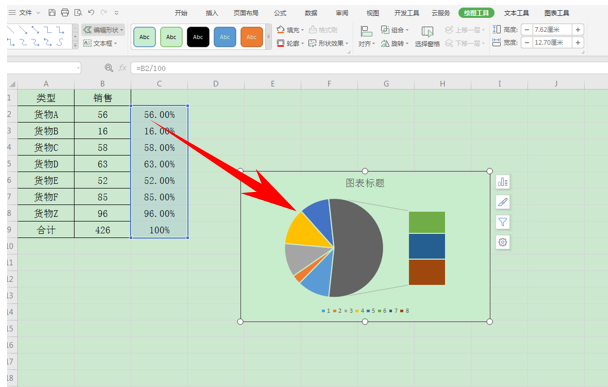Screen dimensions: 608x387
Task: Switch to the 云服务 tab
Action: point(441,13)
